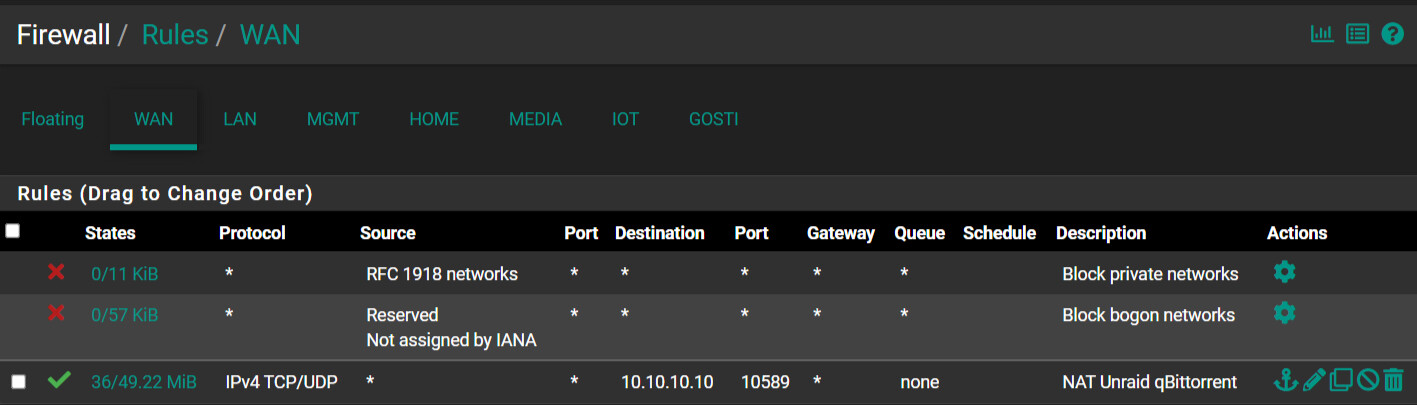Open the 36/49.22 MiB states link
This screenshot has height=405, width=1417.
pyautogui.click(x=144, y=382)
